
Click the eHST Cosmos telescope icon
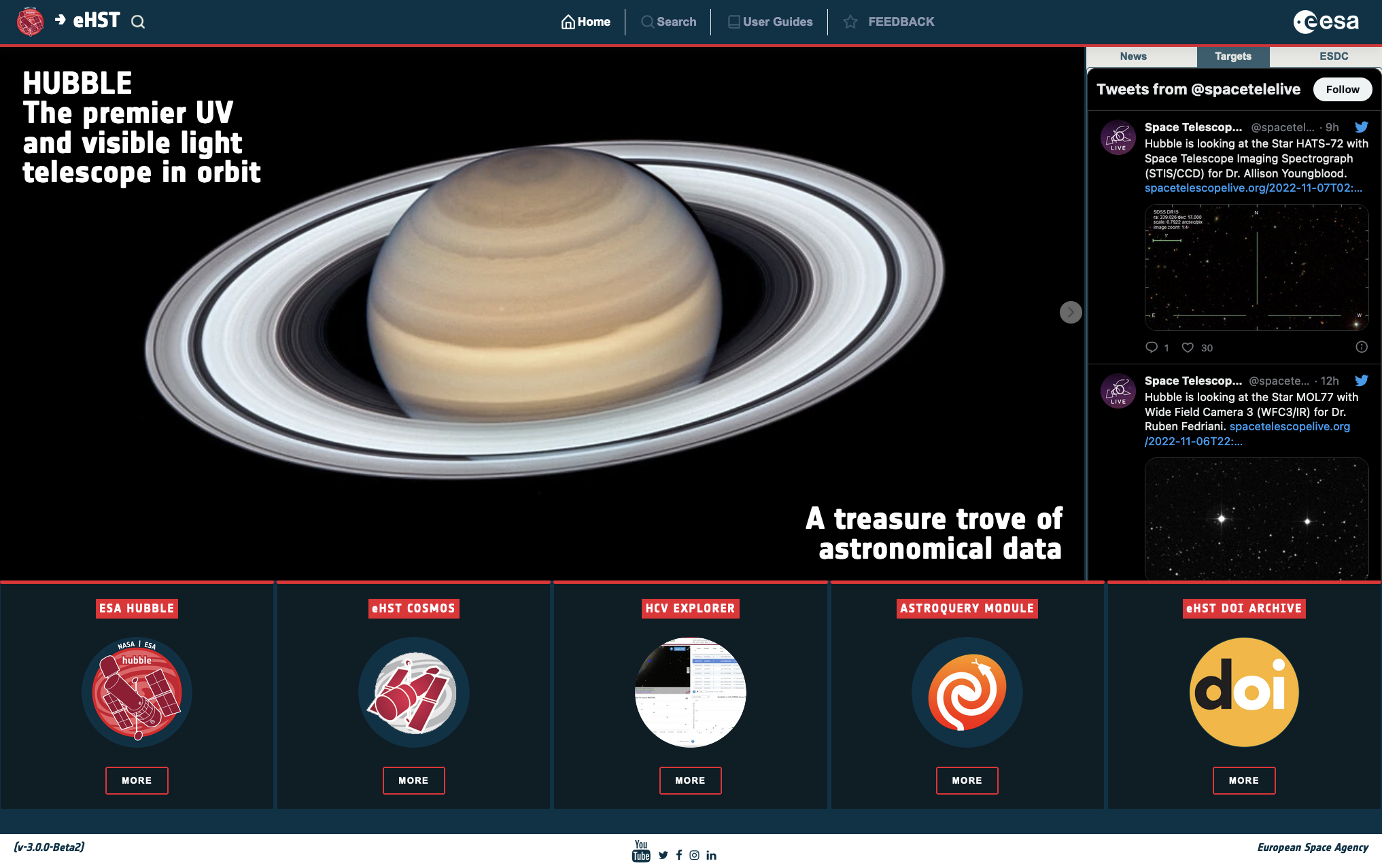tap(413, 692)
